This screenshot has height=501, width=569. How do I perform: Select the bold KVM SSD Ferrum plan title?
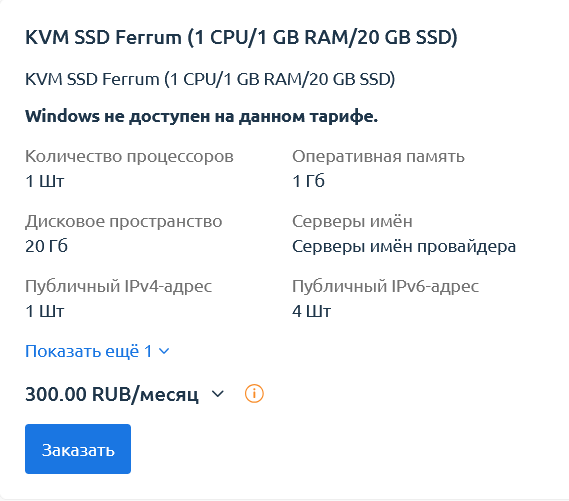241,37
